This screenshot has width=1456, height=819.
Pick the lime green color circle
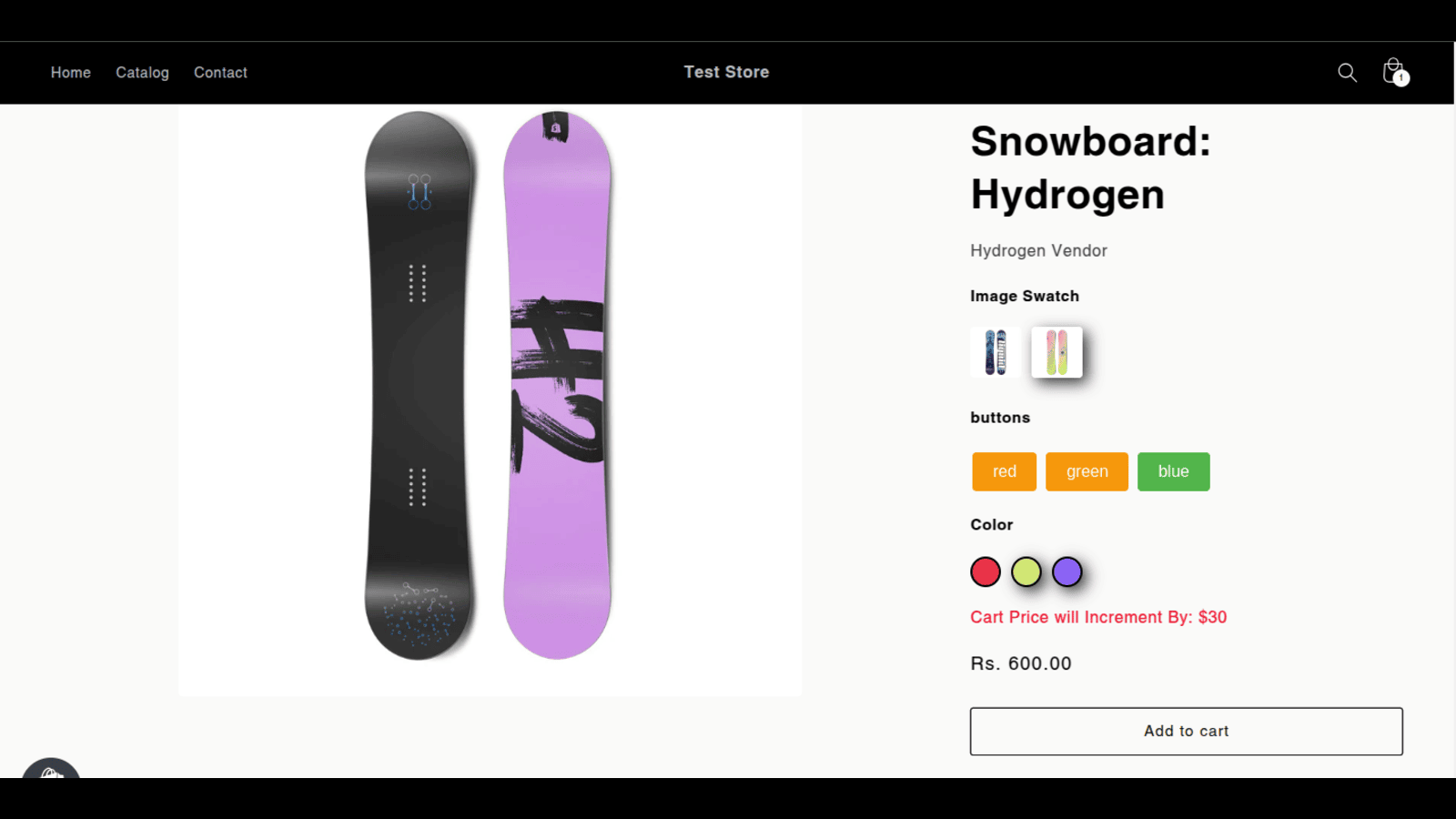click(1026, 571)
